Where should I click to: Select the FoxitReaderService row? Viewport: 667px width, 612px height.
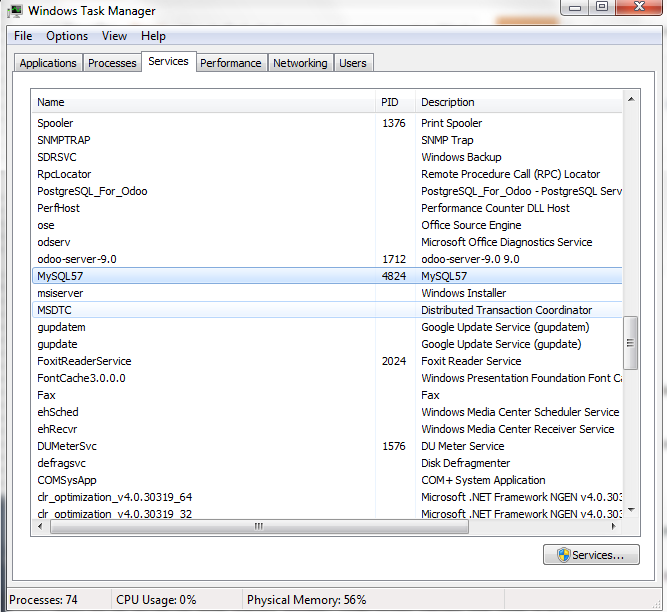pyautogui.click(x=327, y=361)
